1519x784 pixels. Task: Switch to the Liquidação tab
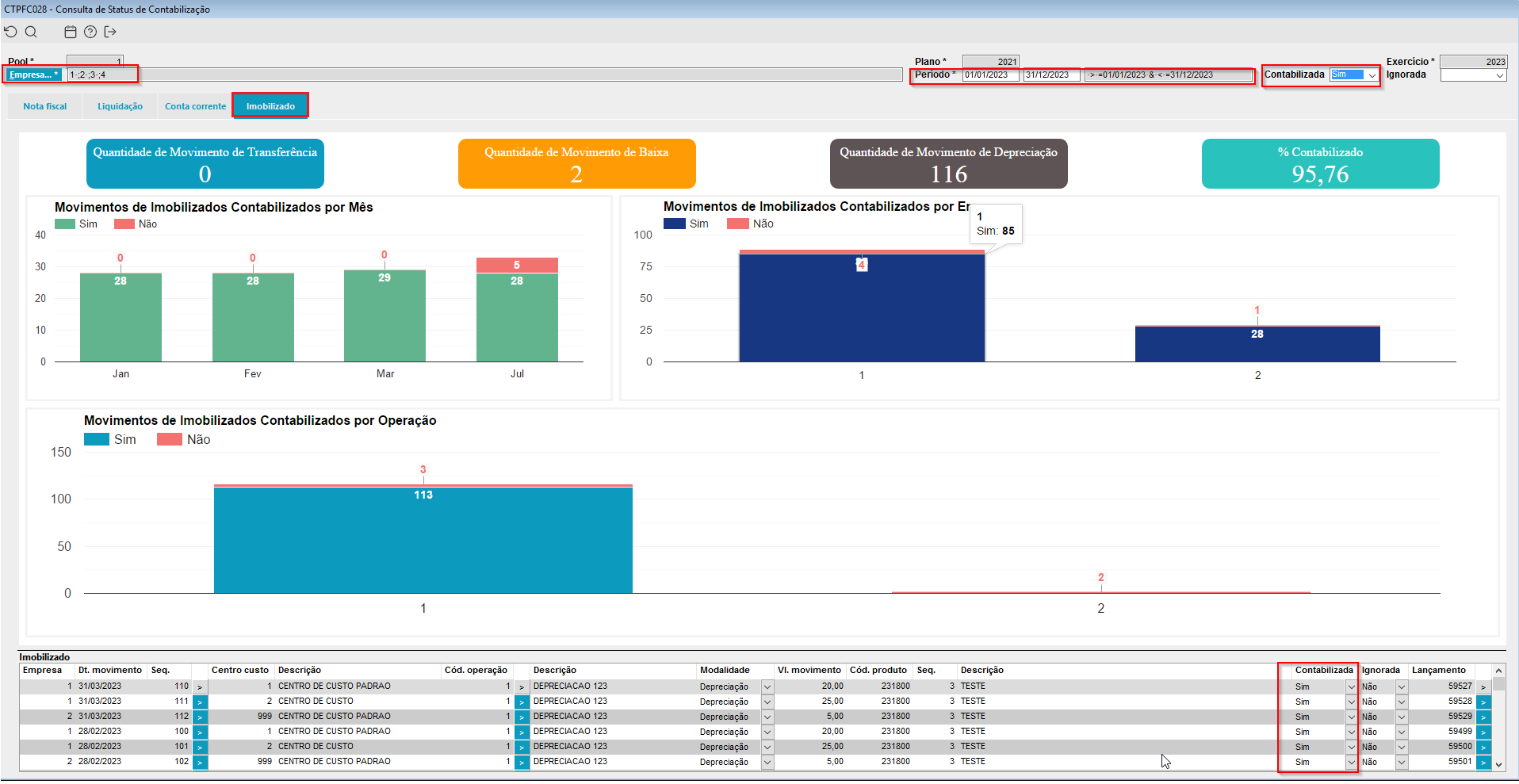[120, 106]
